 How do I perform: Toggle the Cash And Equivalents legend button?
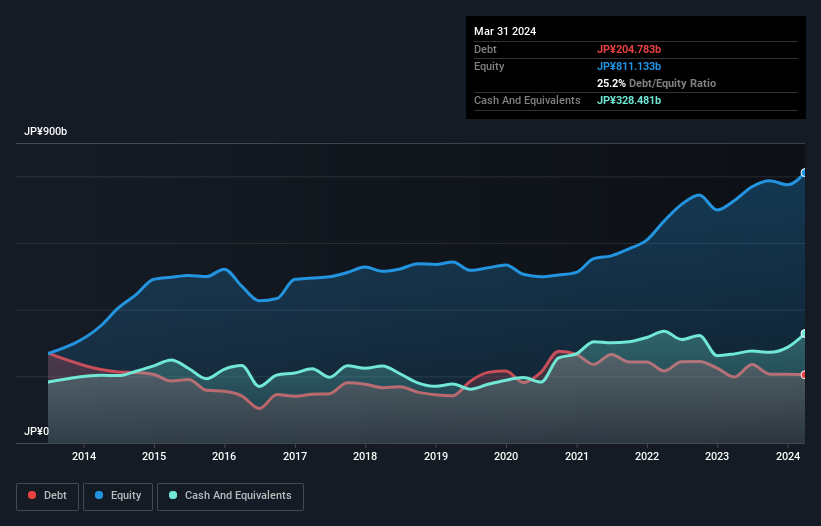(230, 496)
